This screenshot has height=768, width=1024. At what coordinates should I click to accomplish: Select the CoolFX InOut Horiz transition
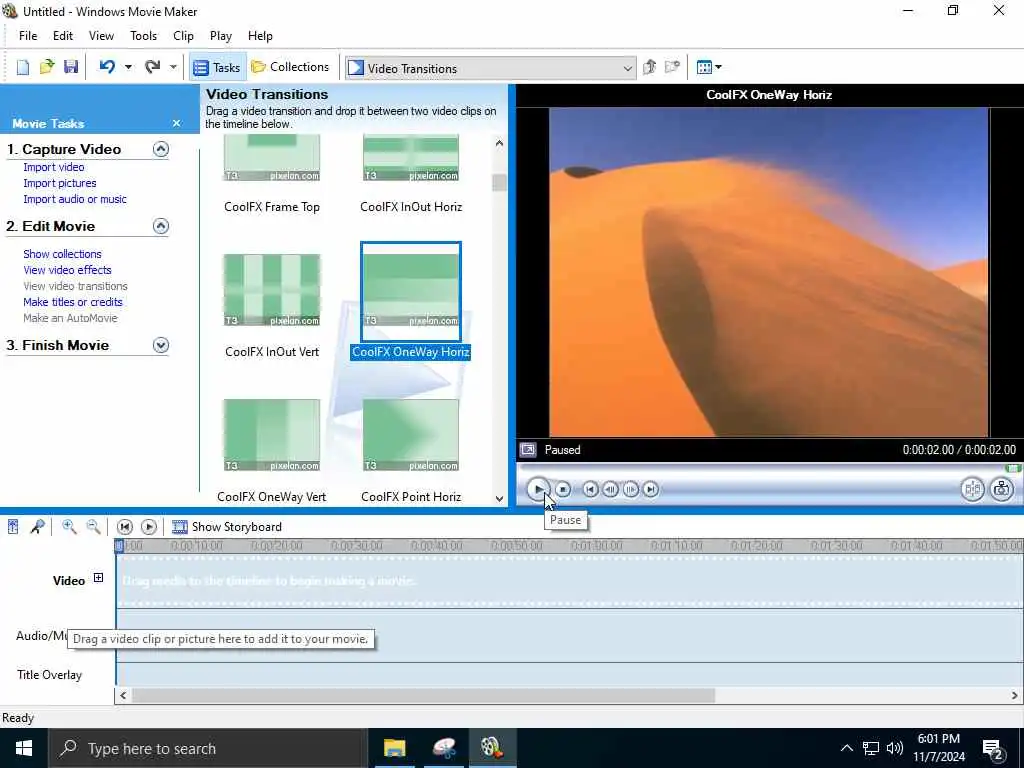coord(411,158)
